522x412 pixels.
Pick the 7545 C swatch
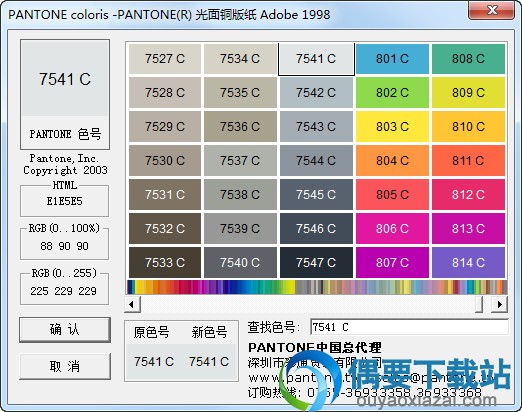click(316, 195)
